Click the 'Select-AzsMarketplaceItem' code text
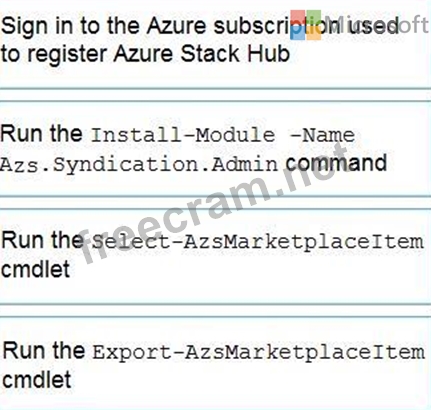Screen dimensions: 431x410 [x=257, y=241]
